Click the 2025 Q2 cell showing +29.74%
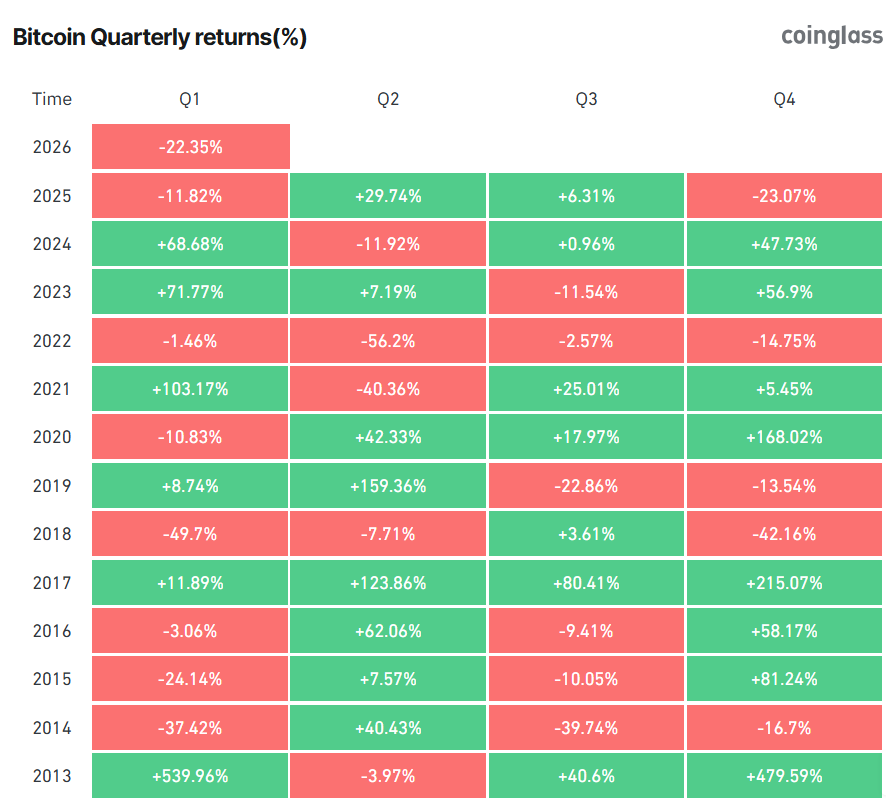The width and height of the screenshot is (886, 800). pyautogui.click(x=388, y=196)
